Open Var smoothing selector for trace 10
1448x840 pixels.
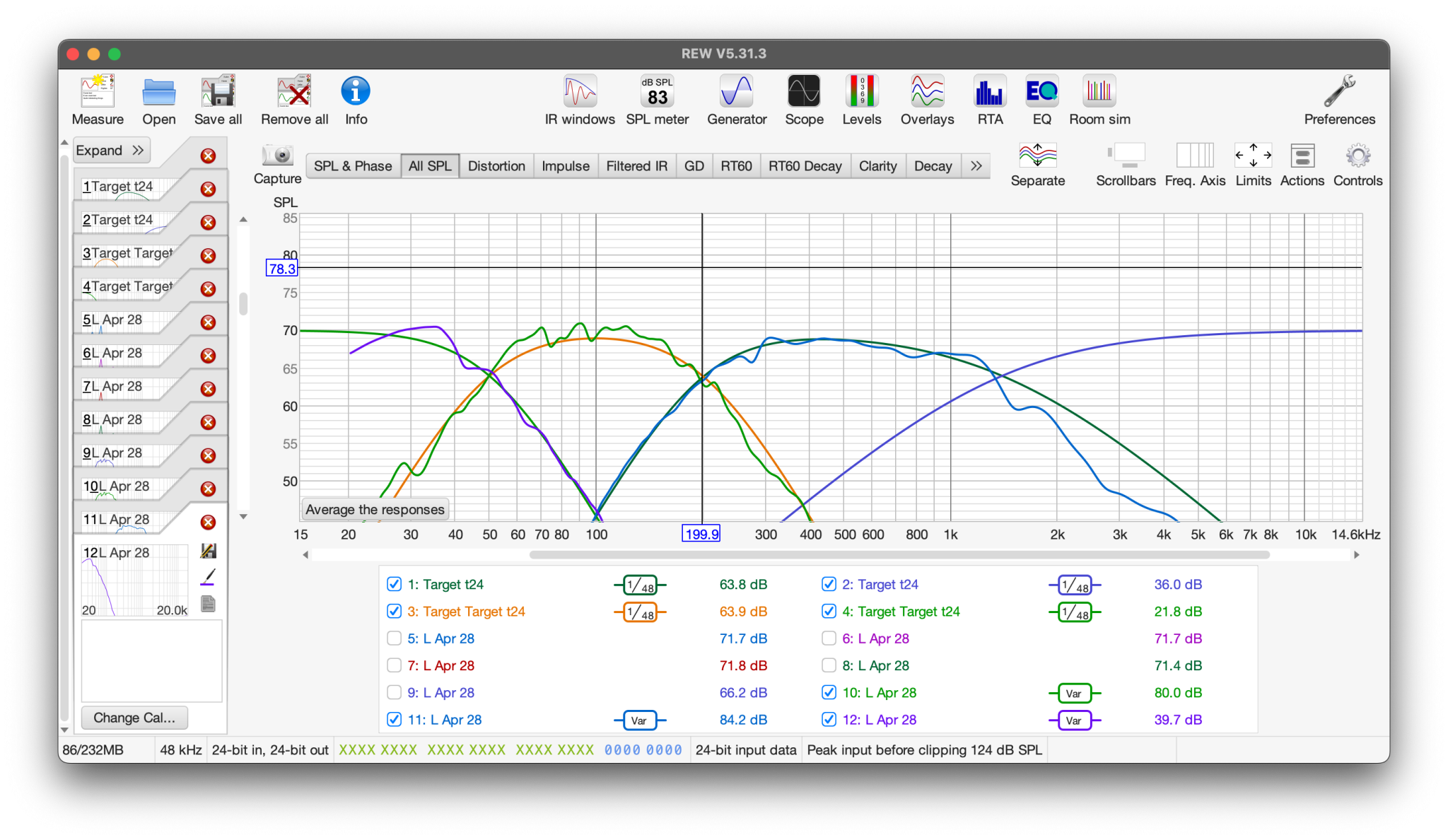(1075, 693)
